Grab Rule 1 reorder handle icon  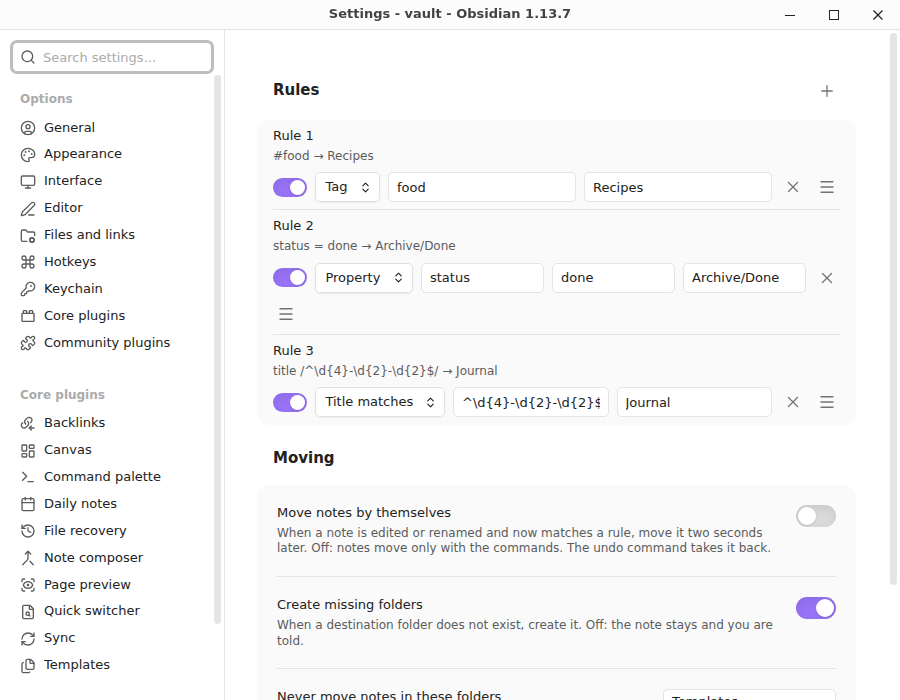(827, 187)
